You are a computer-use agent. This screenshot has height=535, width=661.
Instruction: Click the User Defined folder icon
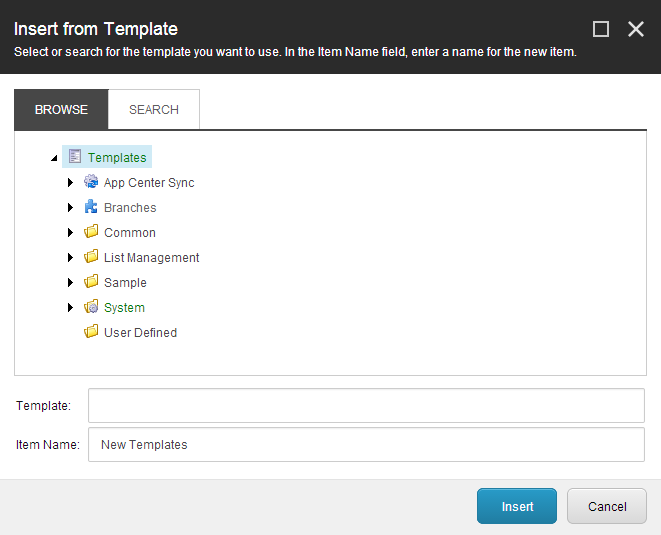tap(91, 331)
